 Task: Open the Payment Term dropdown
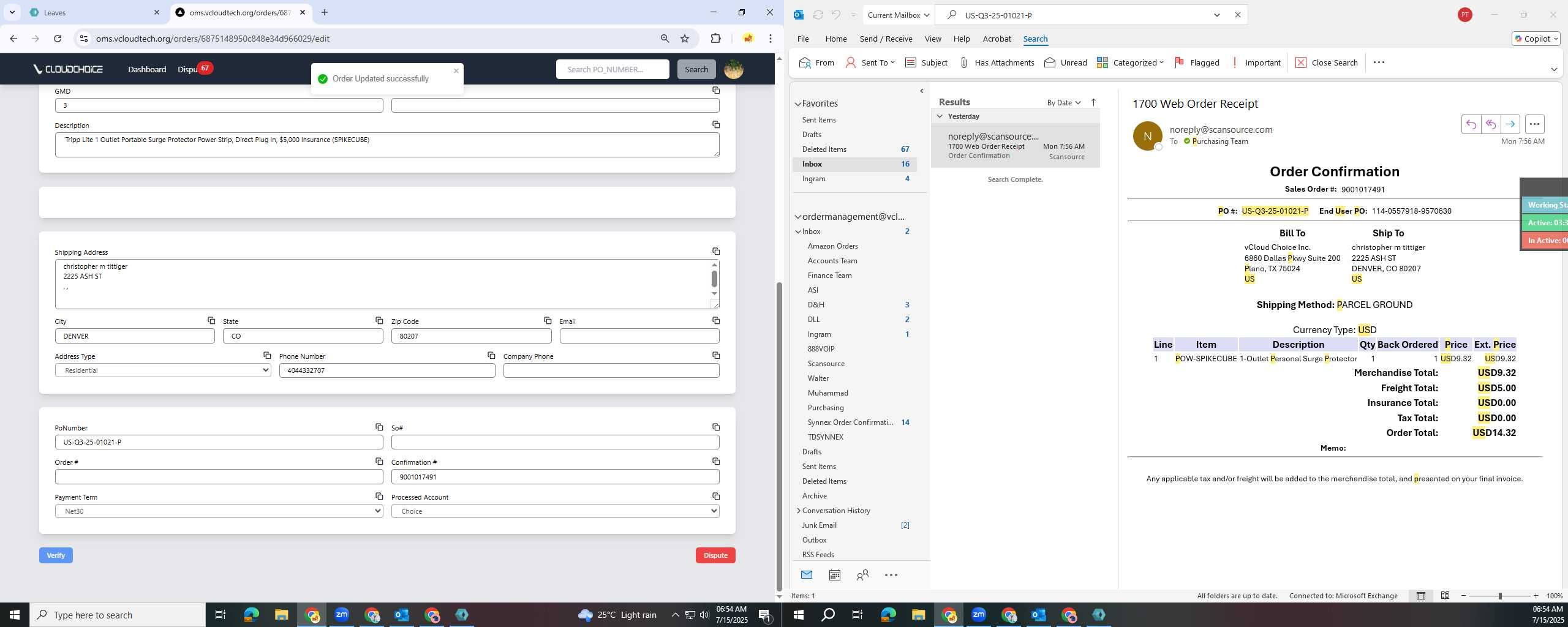pos(219,511)
